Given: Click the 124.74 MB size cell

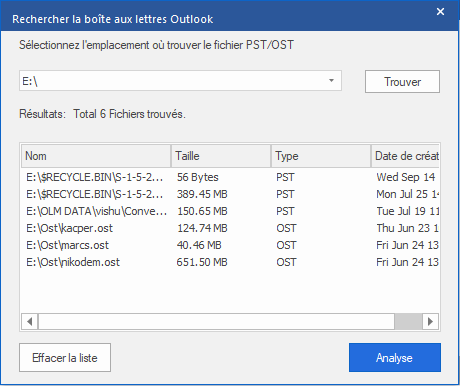Looking at the screenshot, I should (202, 228).
